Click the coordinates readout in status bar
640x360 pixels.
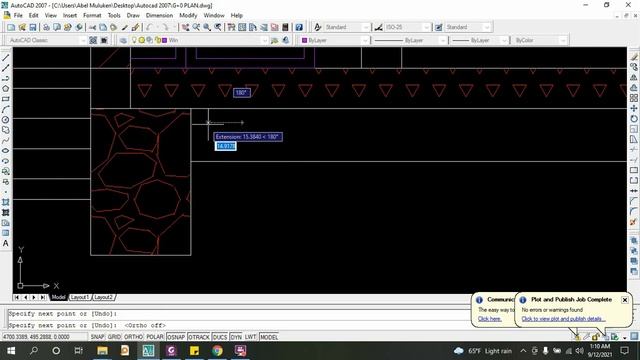44,337
